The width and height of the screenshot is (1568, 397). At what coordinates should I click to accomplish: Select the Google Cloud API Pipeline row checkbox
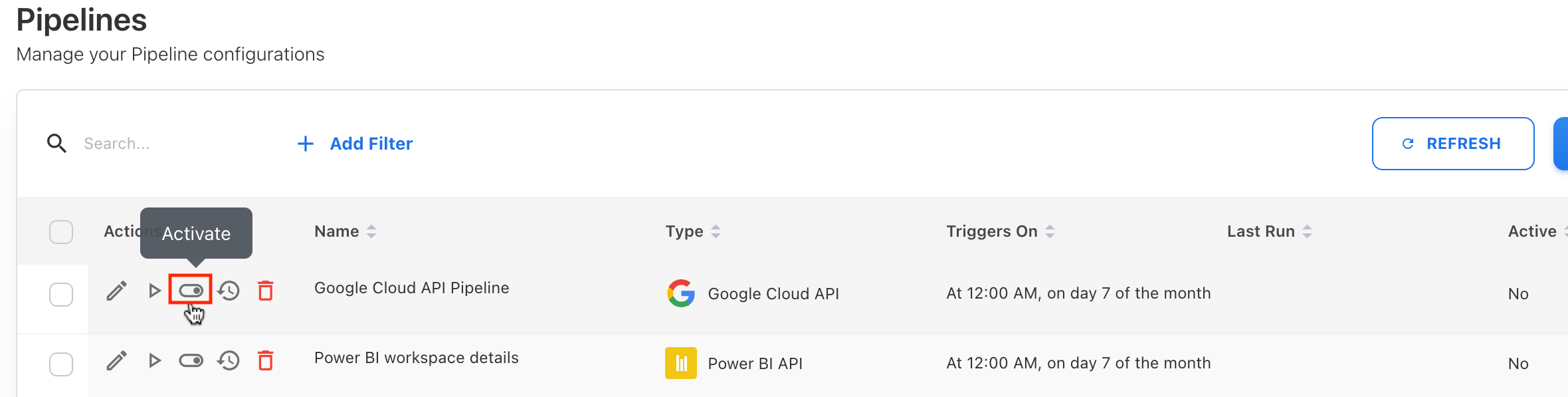click(61, 295)
